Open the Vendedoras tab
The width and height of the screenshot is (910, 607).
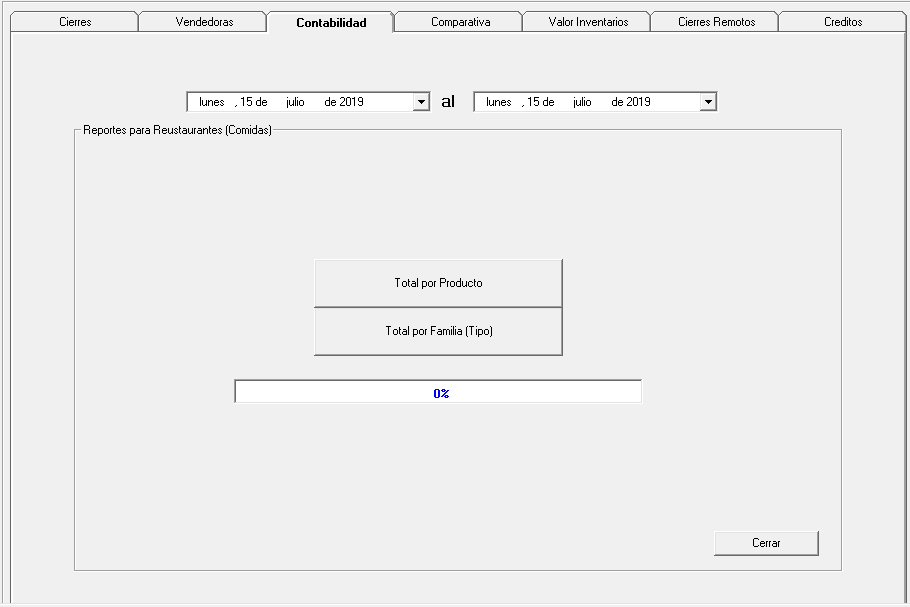[203, 22]
